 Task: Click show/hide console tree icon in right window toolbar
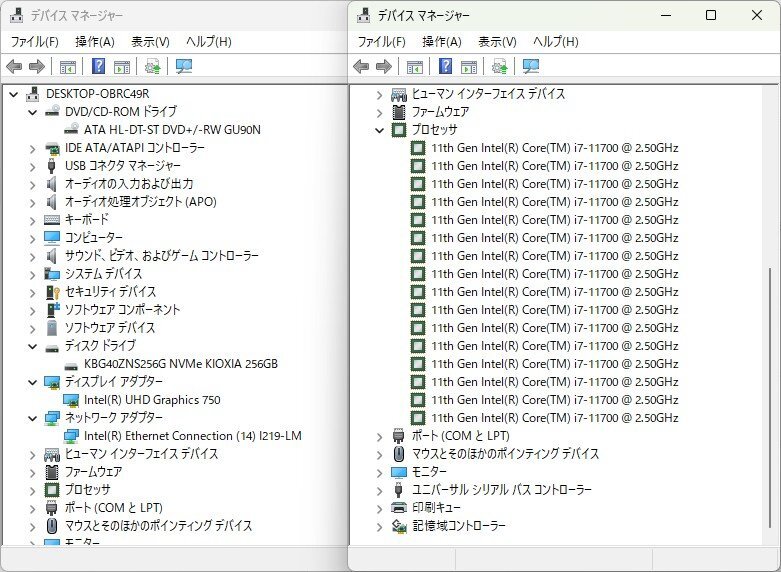pyautogui.click(x=415, y=67)
